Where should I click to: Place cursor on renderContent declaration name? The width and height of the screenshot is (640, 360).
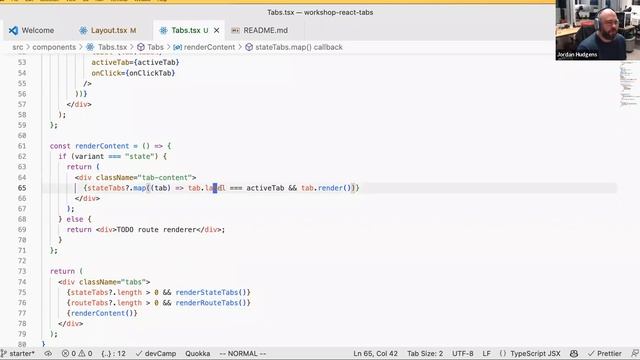(x=102, y=146)
